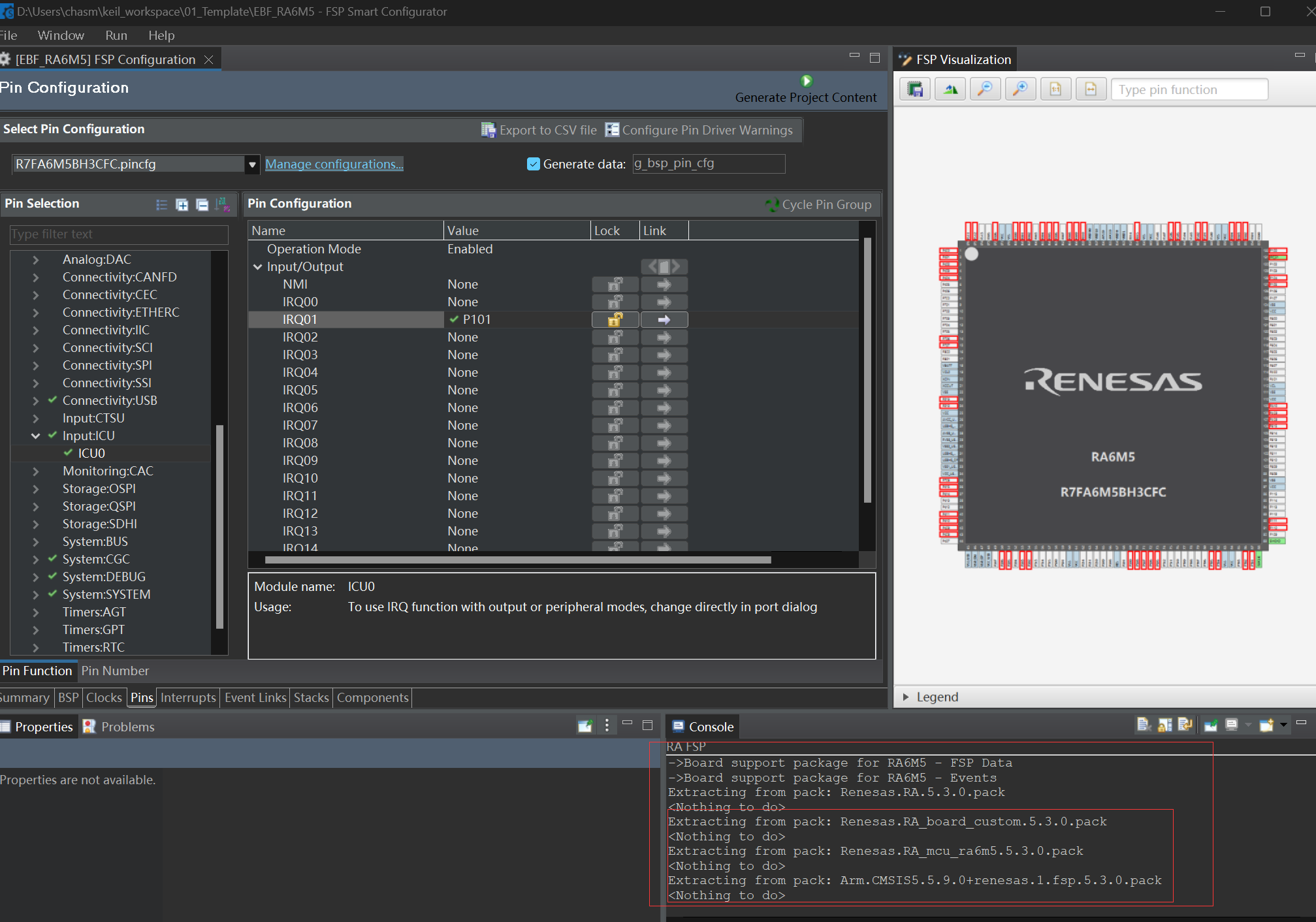Click the link arrow on the IRQ07 row

point(664,425)
